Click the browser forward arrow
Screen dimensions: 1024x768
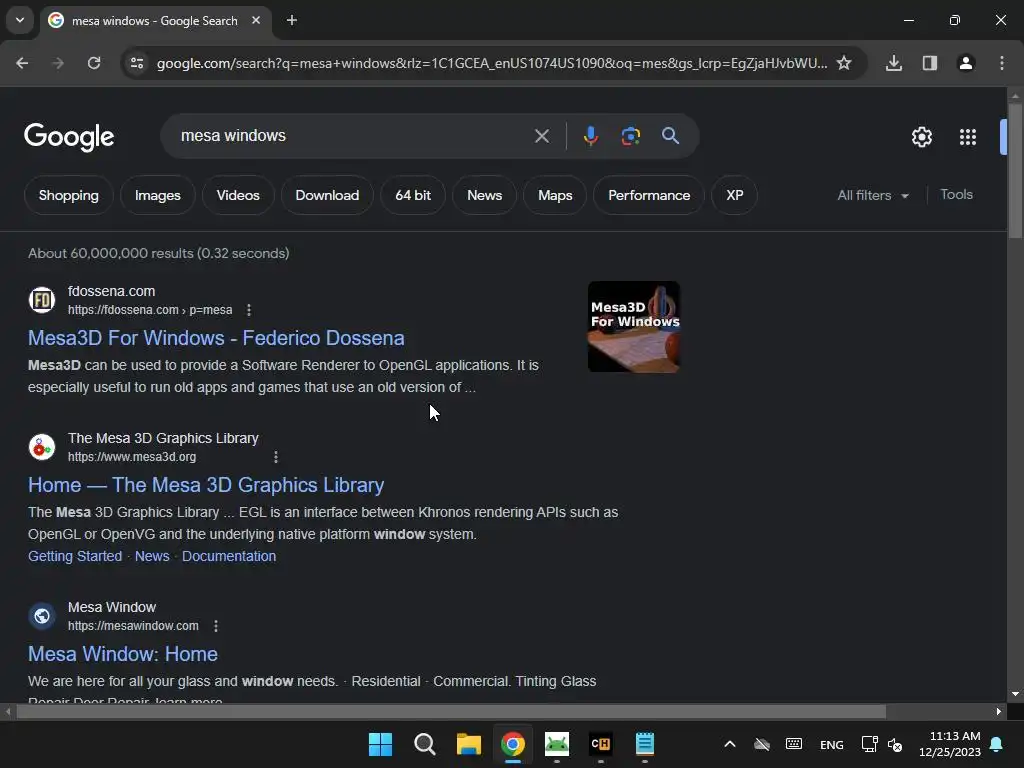pyautogui.click(x=58, y=63)
